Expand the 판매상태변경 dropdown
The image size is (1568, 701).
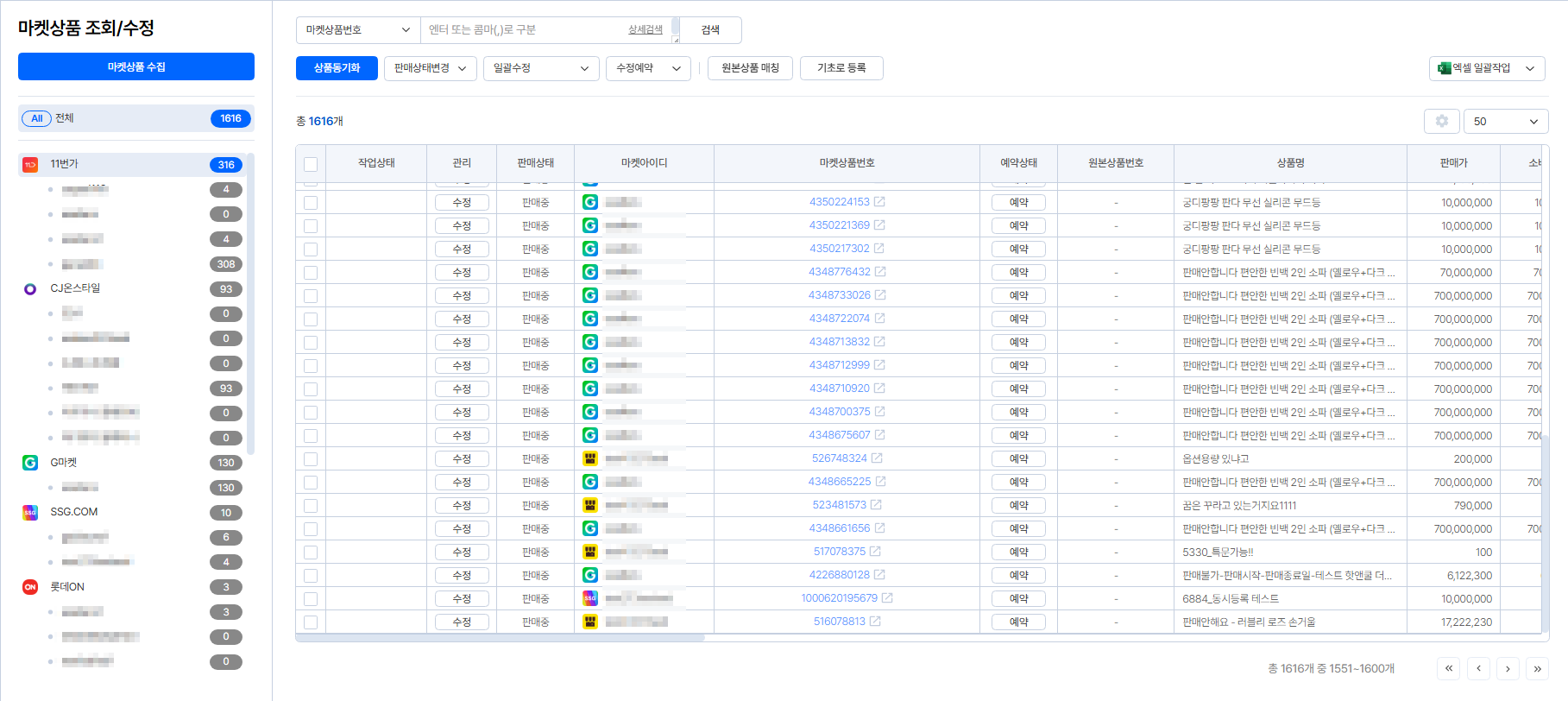coord(430,68)
